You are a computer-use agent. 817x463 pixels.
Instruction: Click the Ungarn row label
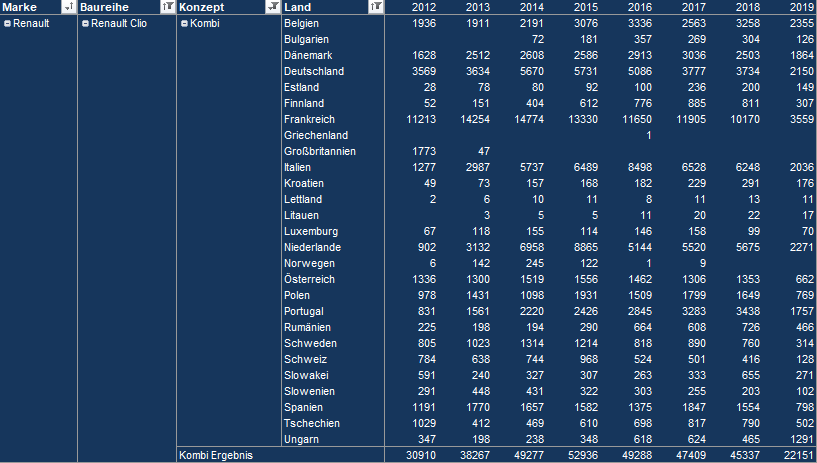(301, 440)
